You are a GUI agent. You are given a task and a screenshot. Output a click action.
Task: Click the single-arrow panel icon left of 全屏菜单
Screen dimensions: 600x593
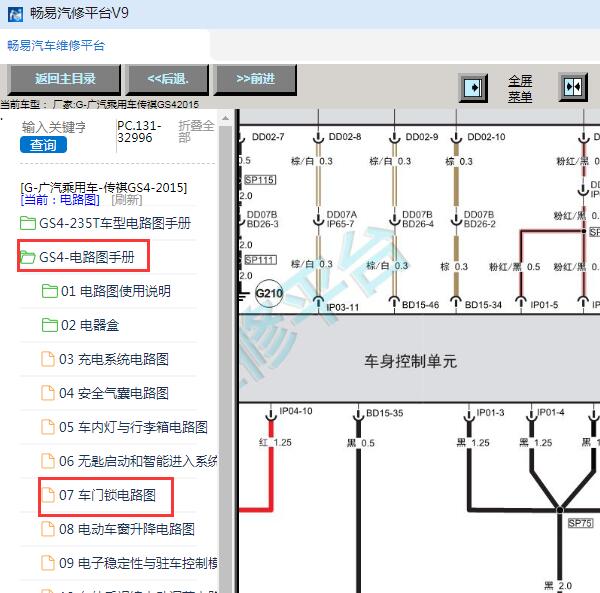click(x=473, y=88)
